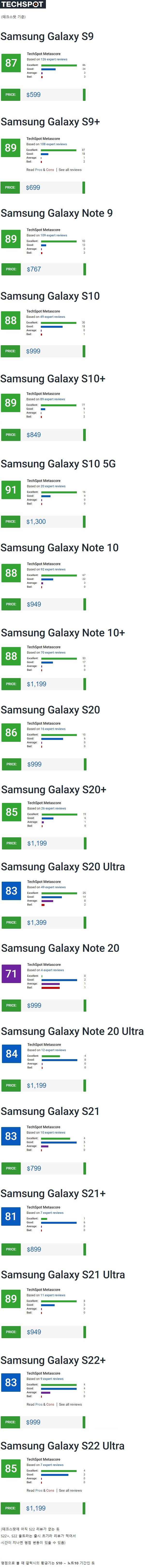Click the $767 Galaxy Note 9 price
This screenshot has height=1568, width=145.
coord(34,269)
